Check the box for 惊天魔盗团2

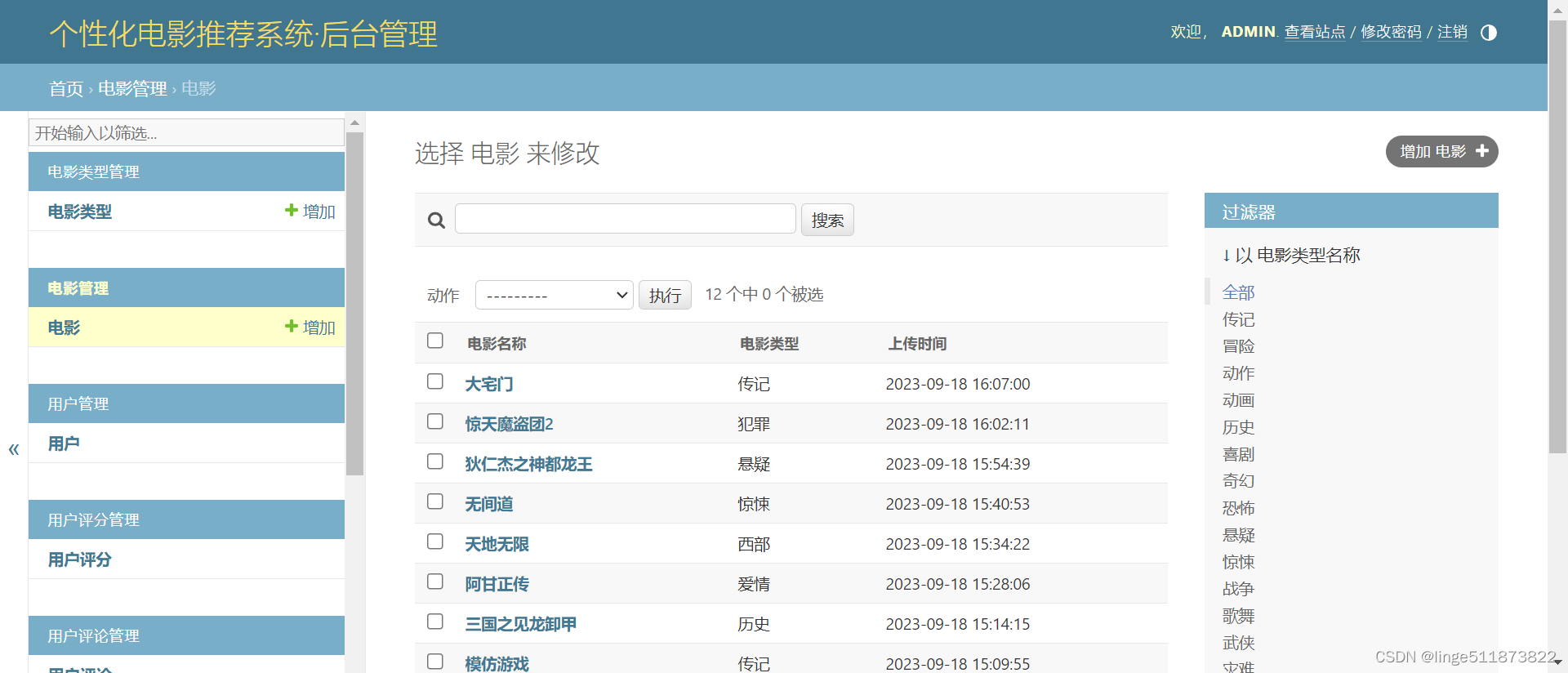click(435, 421)
